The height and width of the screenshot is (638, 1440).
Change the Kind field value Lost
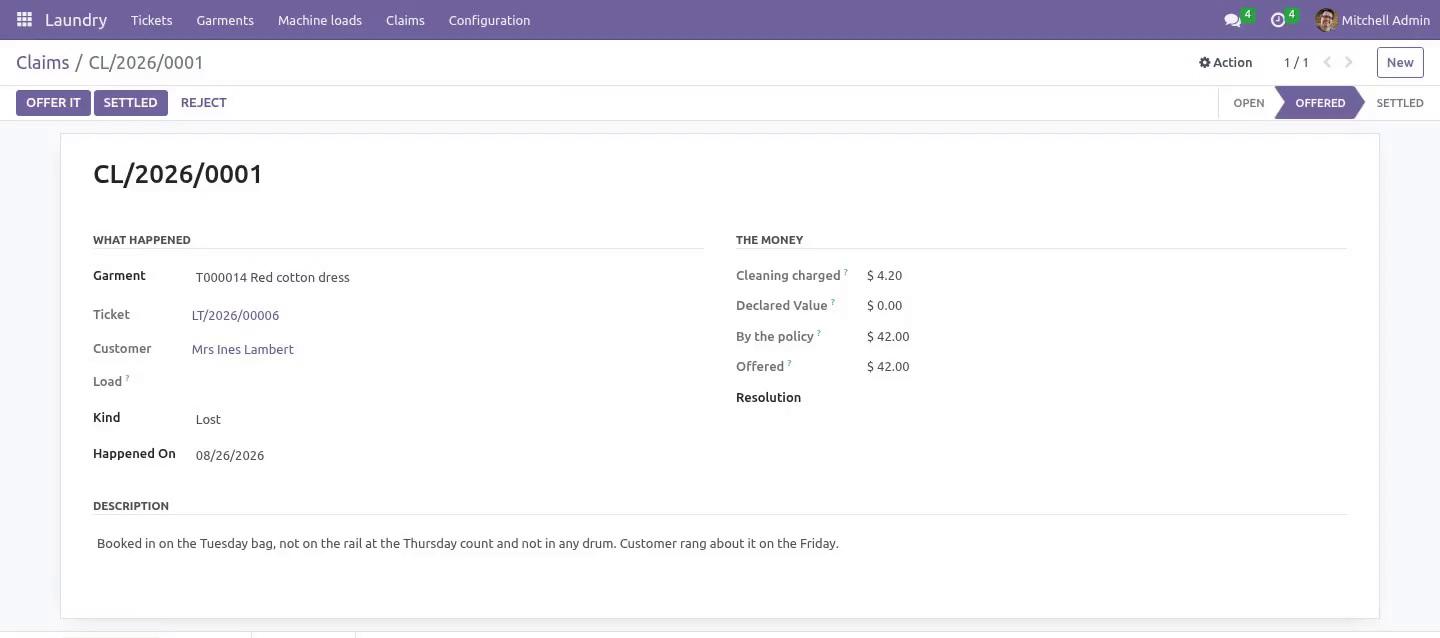[448, 419]
